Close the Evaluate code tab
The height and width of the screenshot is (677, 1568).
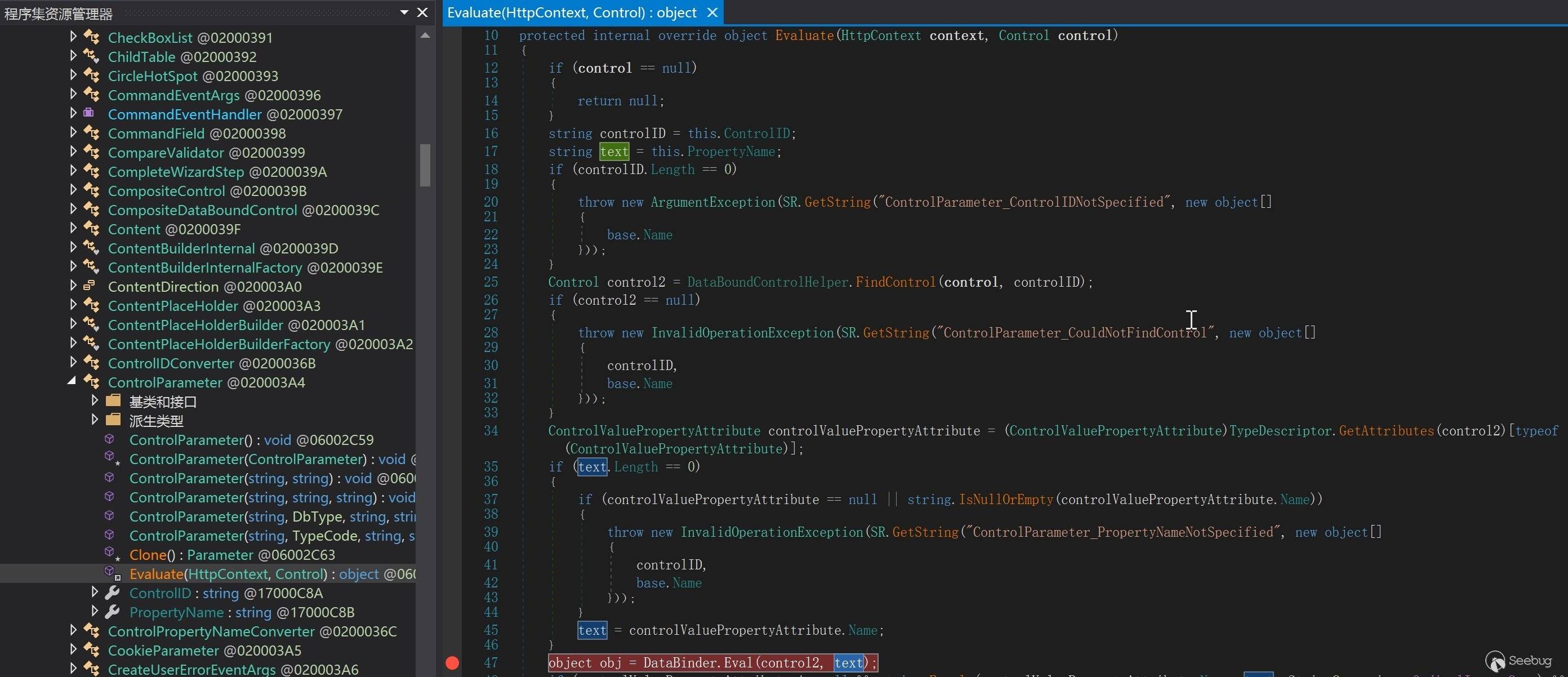tap(712, 12)
